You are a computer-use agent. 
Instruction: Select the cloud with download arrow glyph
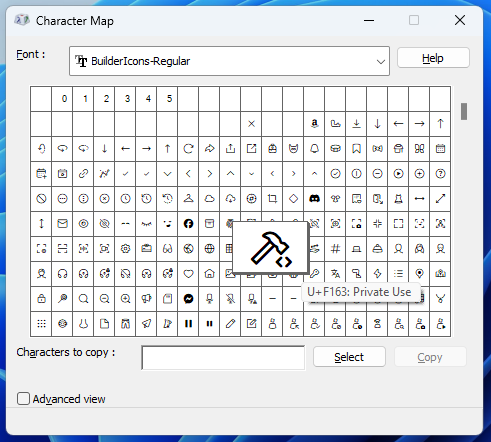point(230,199)
